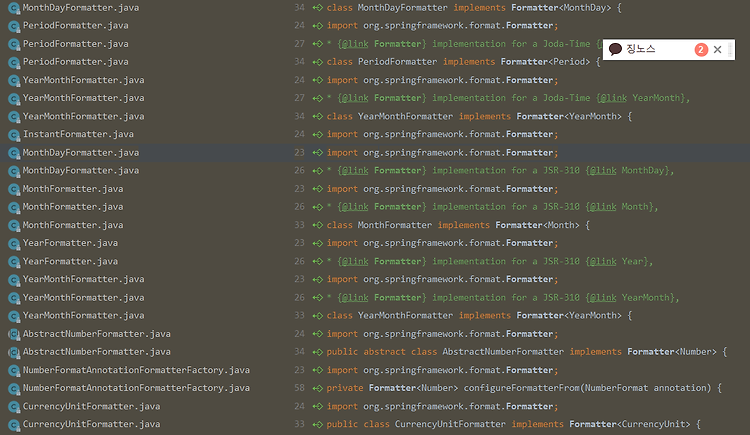Image resolution: width=750 pixels, height=435 pixels.
Task: Select MonthDayFormatter.java file name on line 34 row
Action: coord(81,8)
